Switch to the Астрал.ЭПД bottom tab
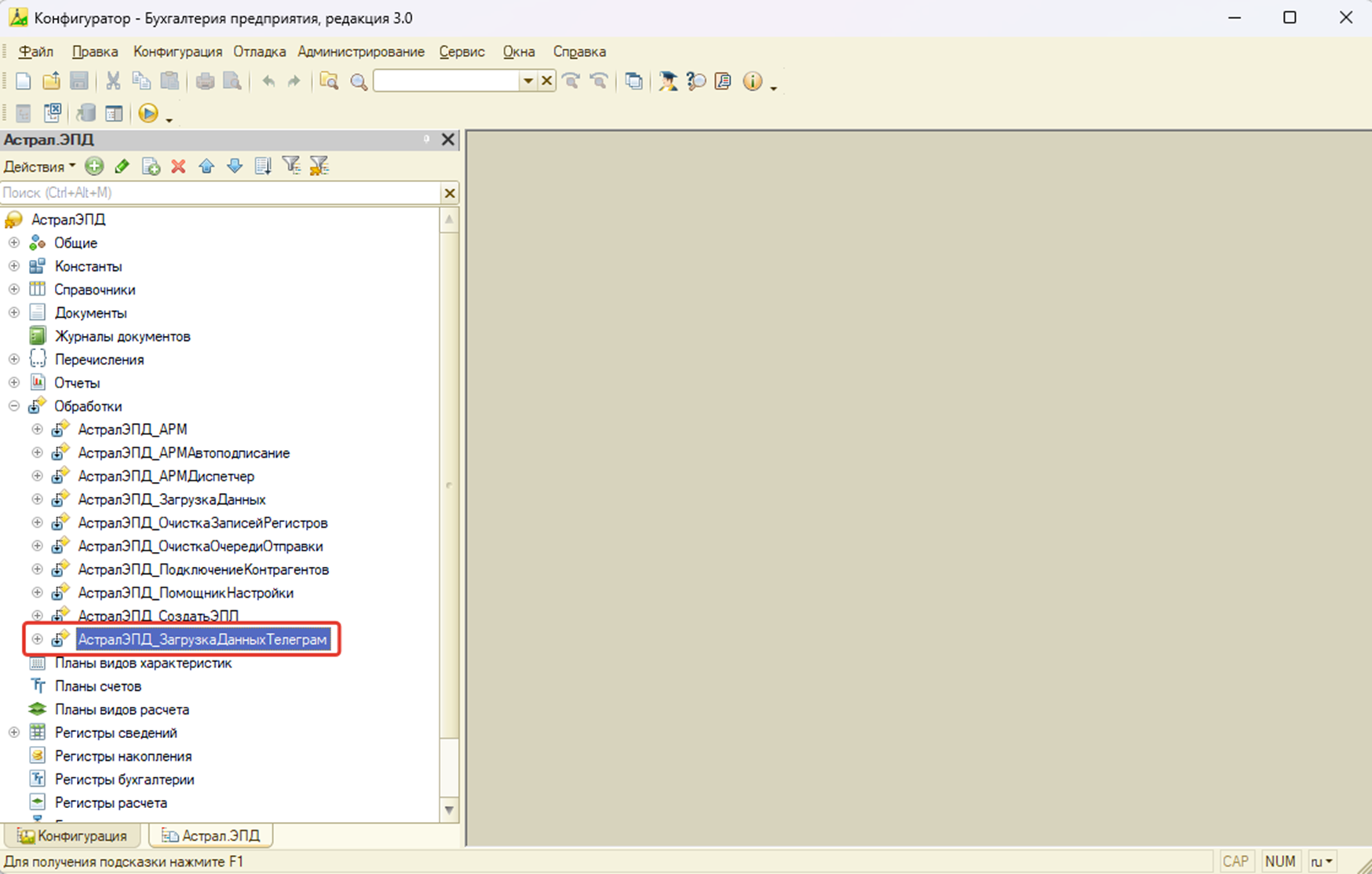 pos(212,836)
